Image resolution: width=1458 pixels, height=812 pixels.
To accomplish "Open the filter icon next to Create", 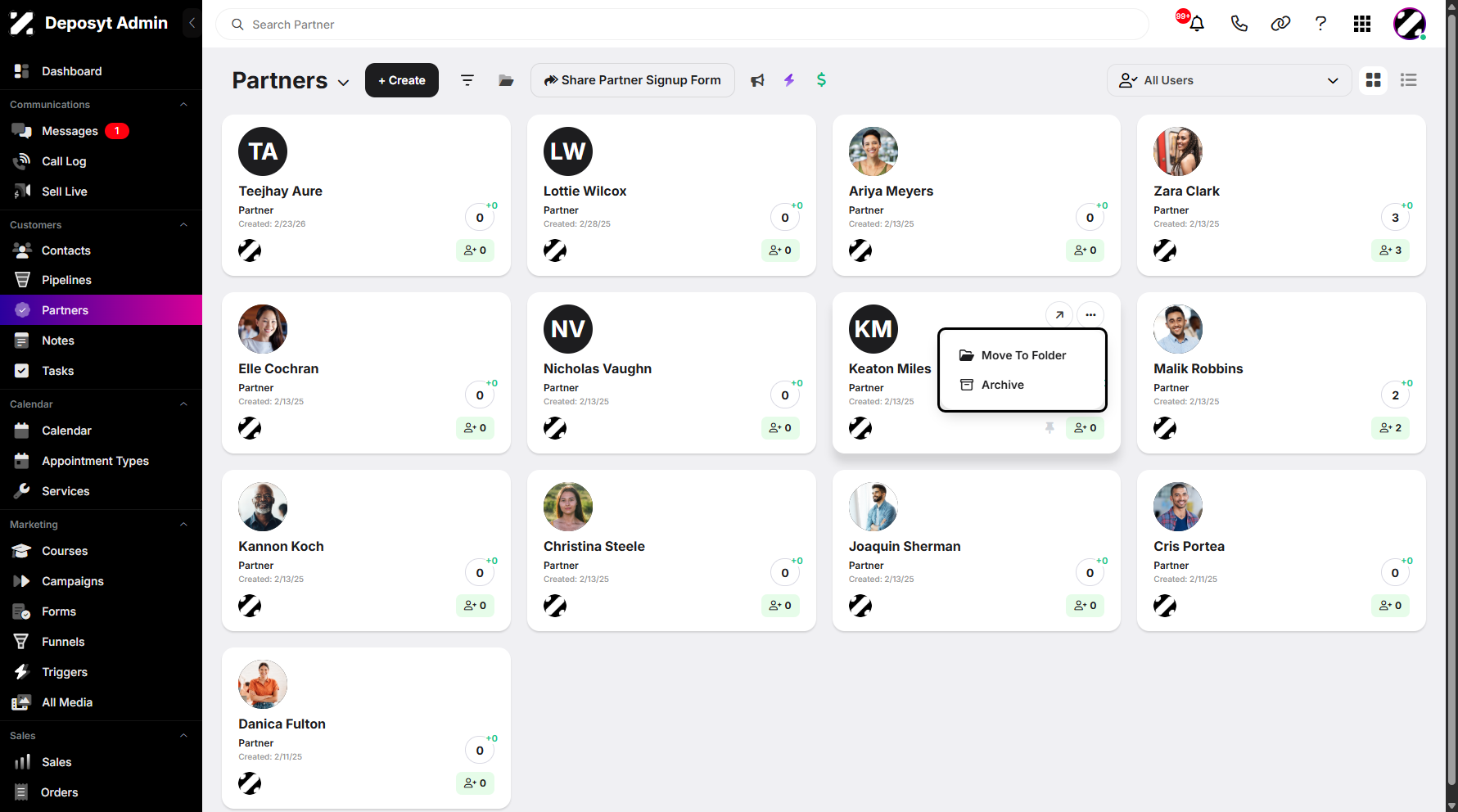I will 467,80.
